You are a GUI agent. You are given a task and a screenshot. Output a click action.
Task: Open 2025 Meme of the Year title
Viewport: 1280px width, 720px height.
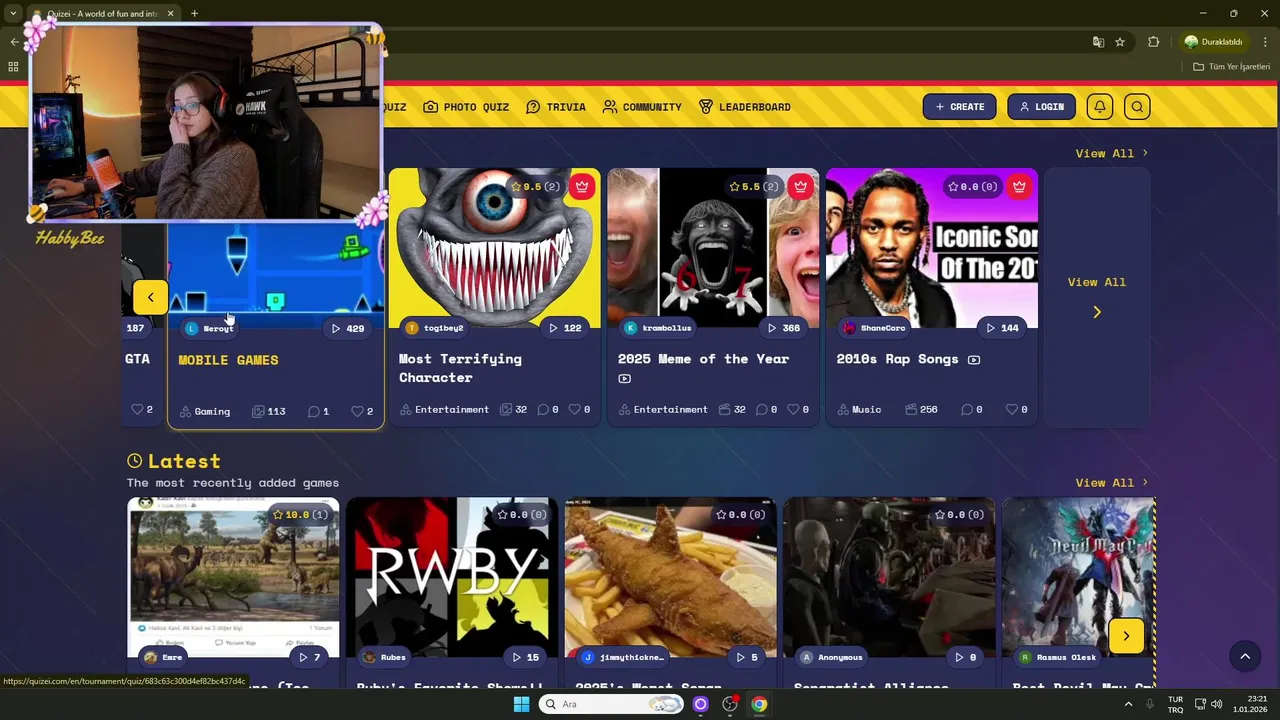(703, 359)
